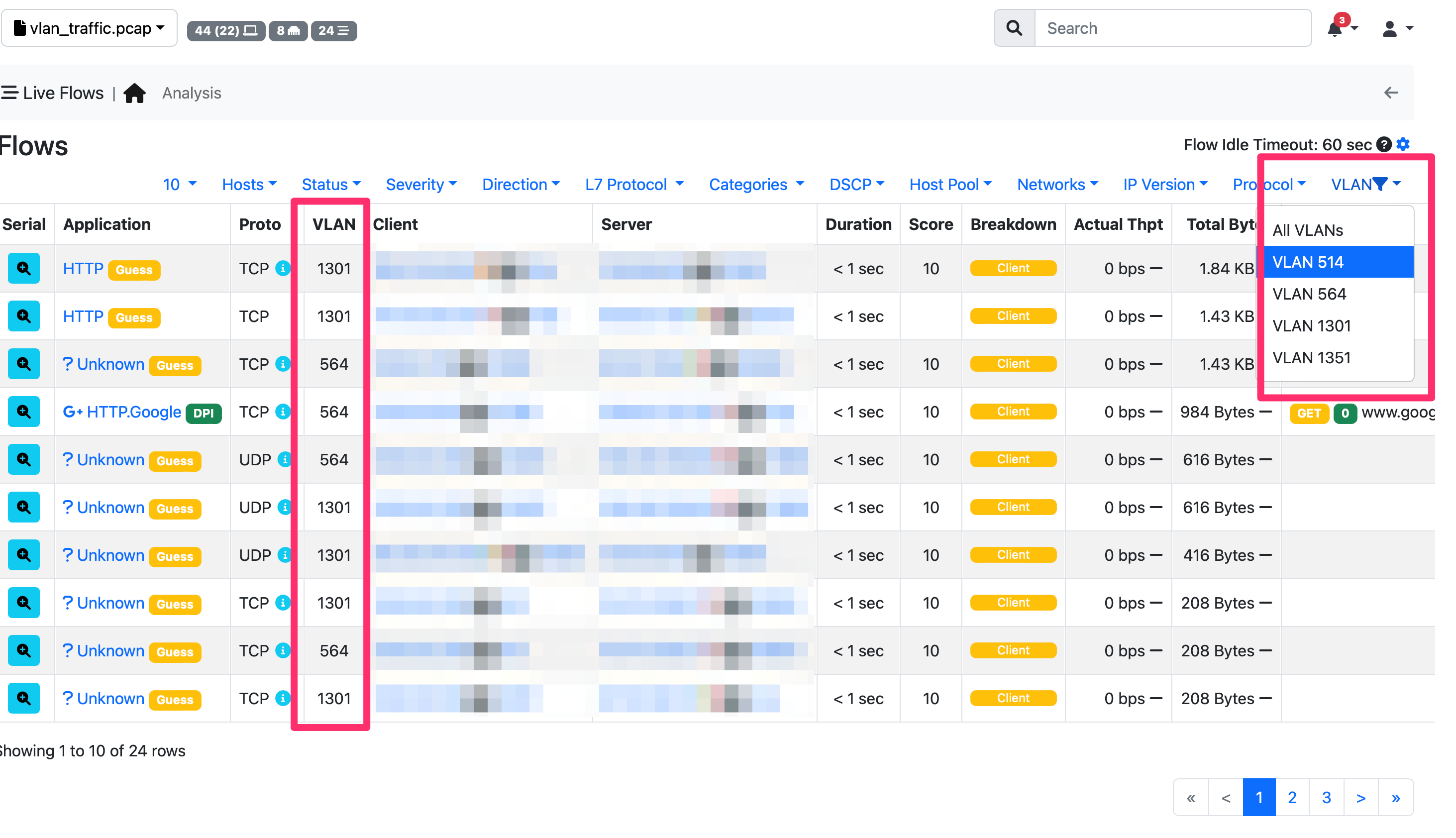Select the Analysis breadcrumb item
Screen dimensions: 1456x838
[x=191, y=93]
